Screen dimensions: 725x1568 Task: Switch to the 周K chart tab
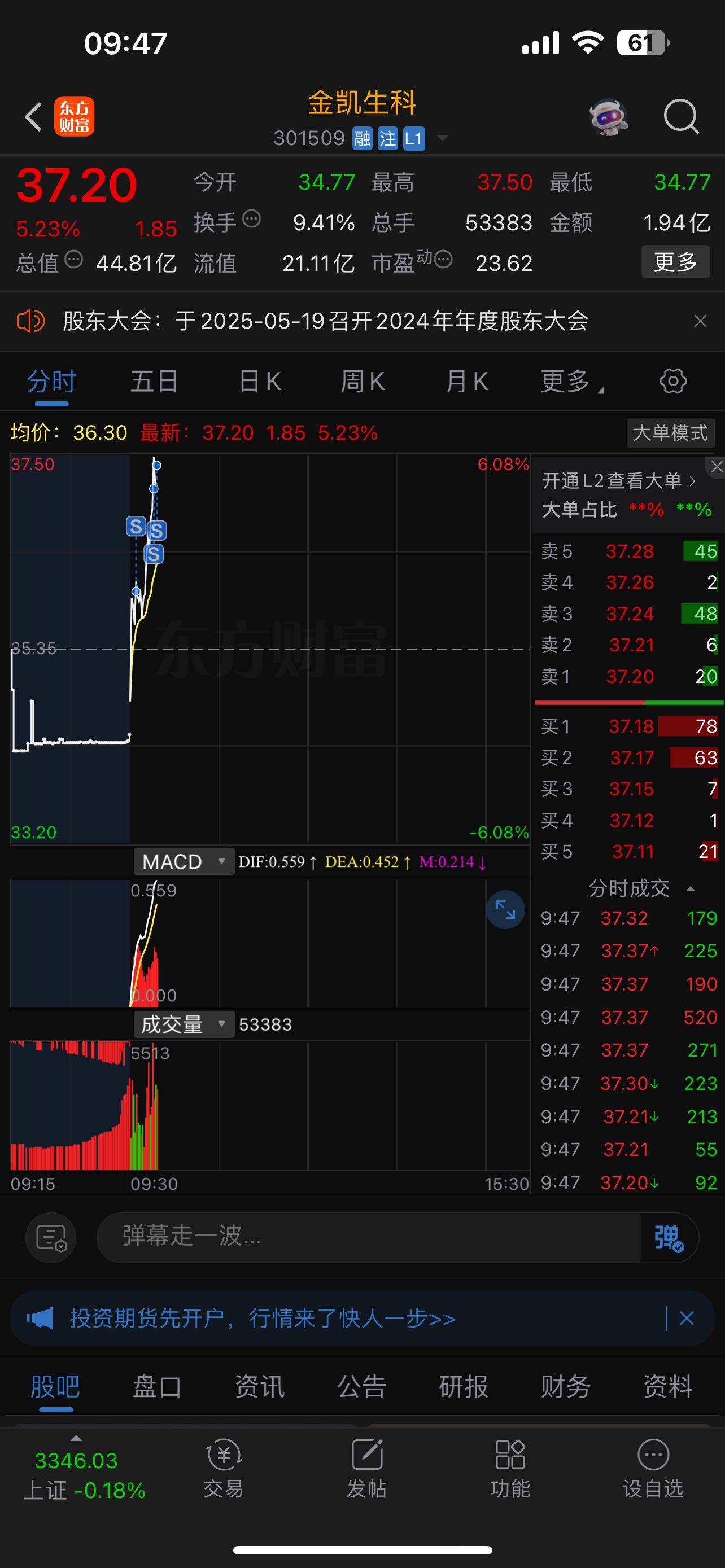(362, 382)
